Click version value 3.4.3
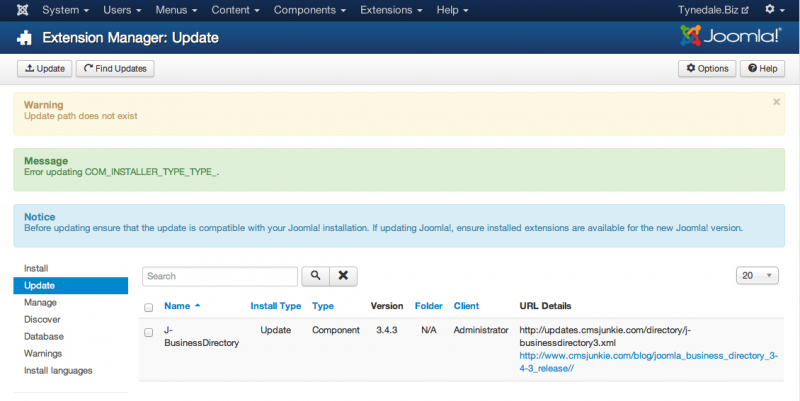 coord(387,330)
